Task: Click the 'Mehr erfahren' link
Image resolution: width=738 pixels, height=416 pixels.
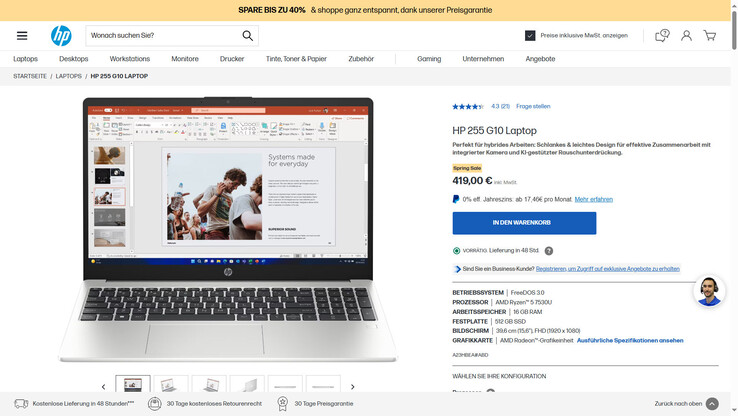Action: 594,200
